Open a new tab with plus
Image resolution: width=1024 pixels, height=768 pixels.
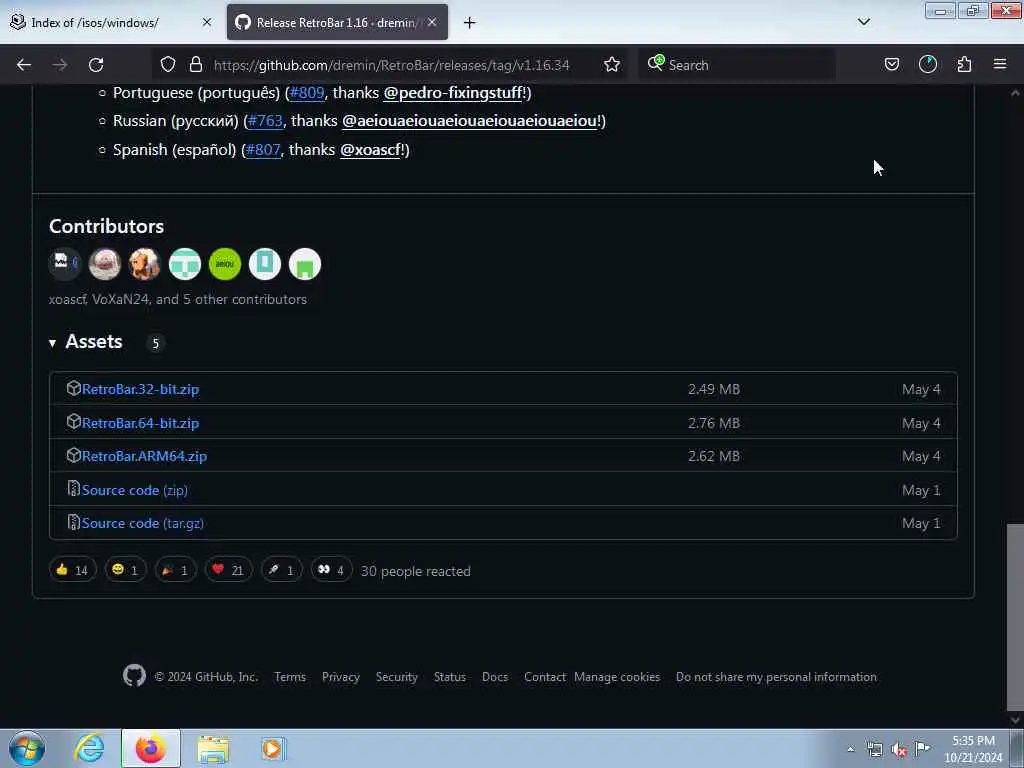[x=470, y=23]
